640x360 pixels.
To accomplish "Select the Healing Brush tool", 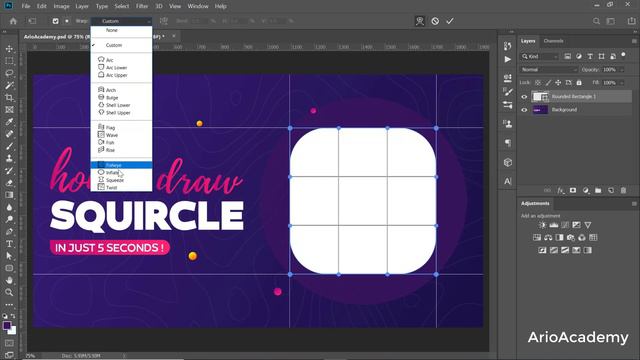I will pyautogui.click(x=9, y=134).
